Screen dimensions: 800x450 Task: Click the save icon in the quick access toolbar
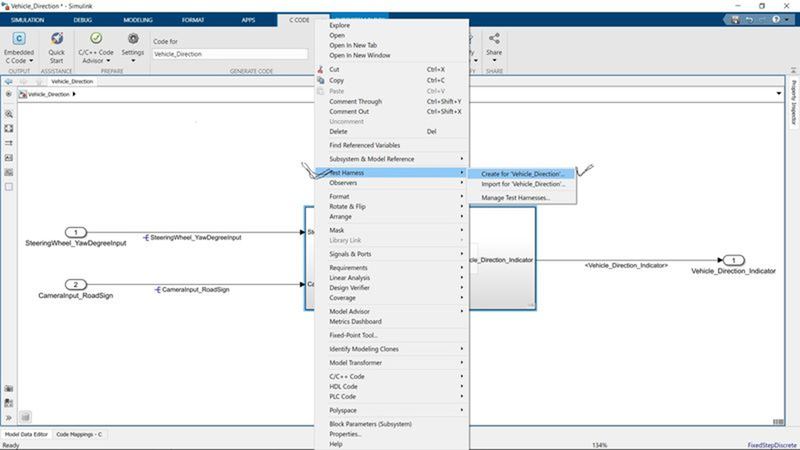pyautogui.click(x=735, y=19)
